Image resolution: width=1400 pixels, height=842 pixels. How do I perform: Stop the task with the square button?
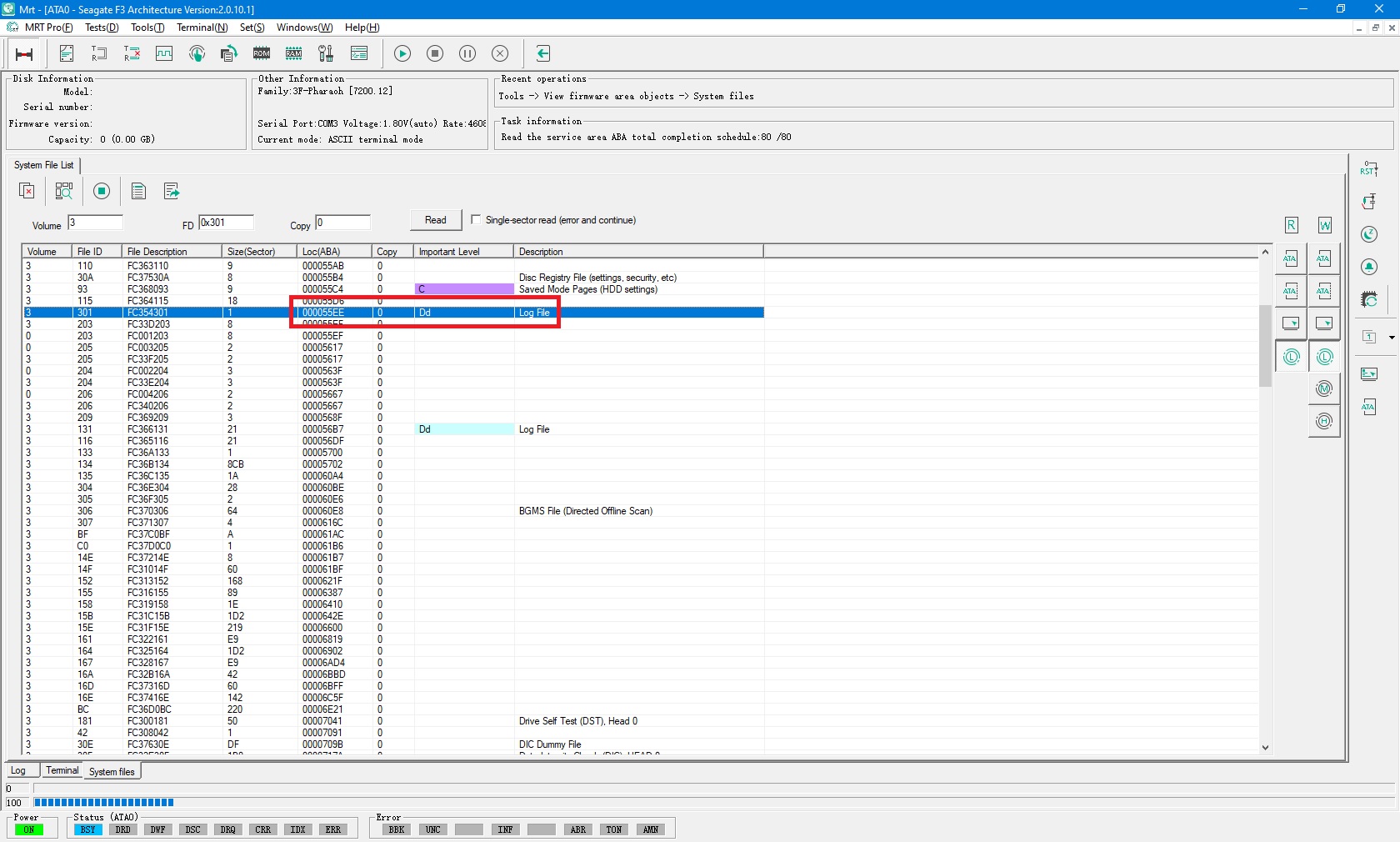click(x=435, y=53)
